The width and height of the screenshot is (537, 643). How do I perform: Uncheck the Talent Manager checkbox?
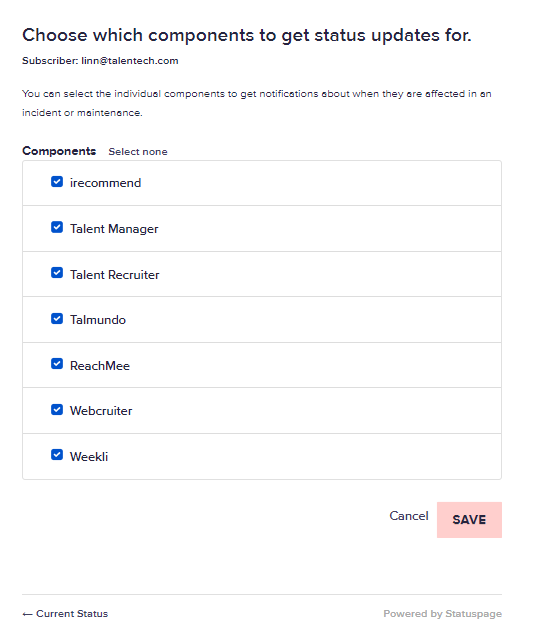[x=57, y=227]
